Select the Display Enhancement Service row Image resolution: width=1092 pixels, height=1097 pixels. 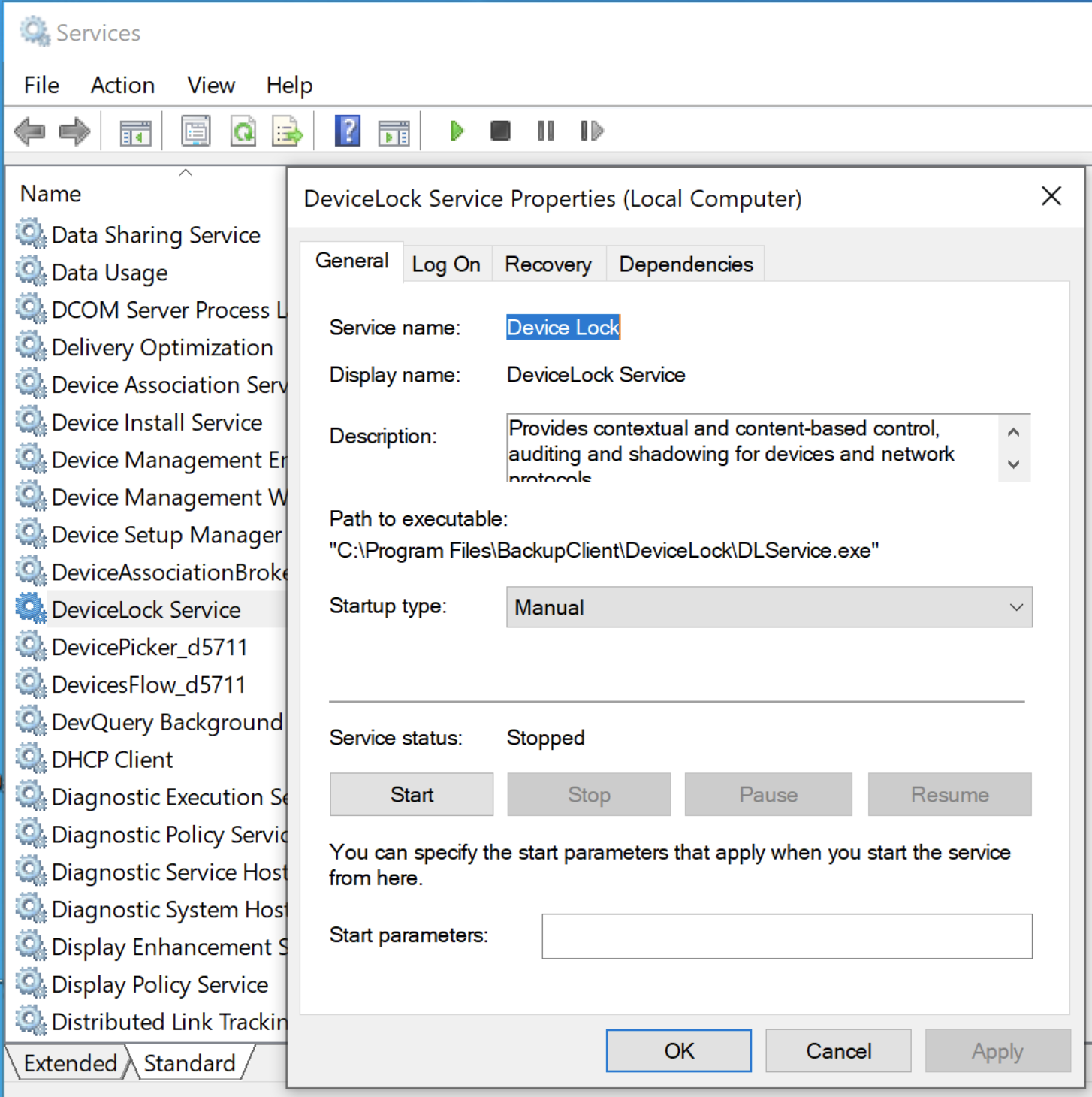[150, 947]
